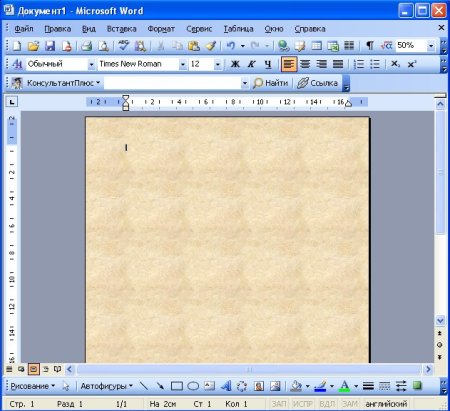Open the Вставка menu

(121, 29)
